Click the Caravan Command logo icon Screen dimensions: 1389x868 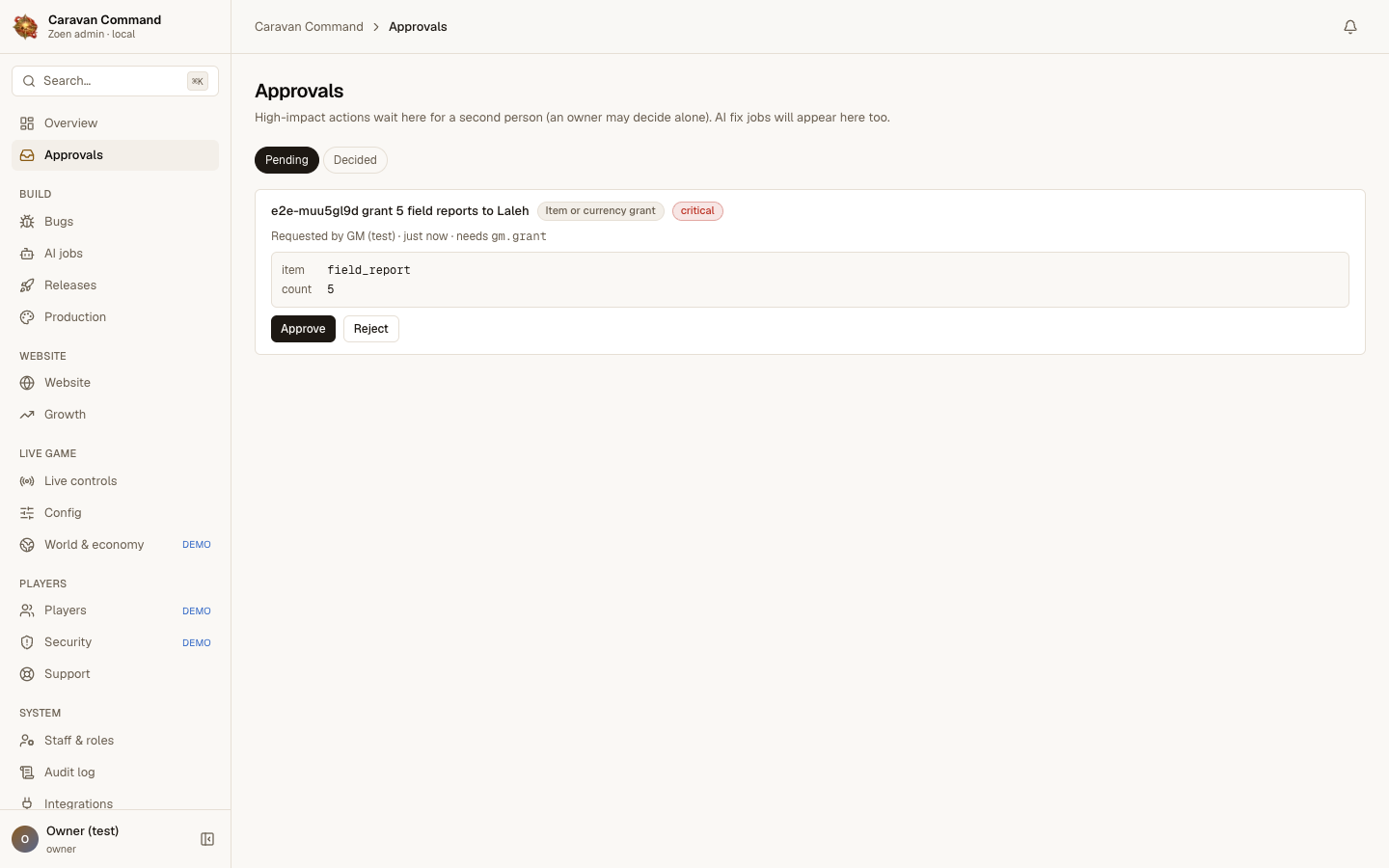pyautogui.click(x=26, y=27)
